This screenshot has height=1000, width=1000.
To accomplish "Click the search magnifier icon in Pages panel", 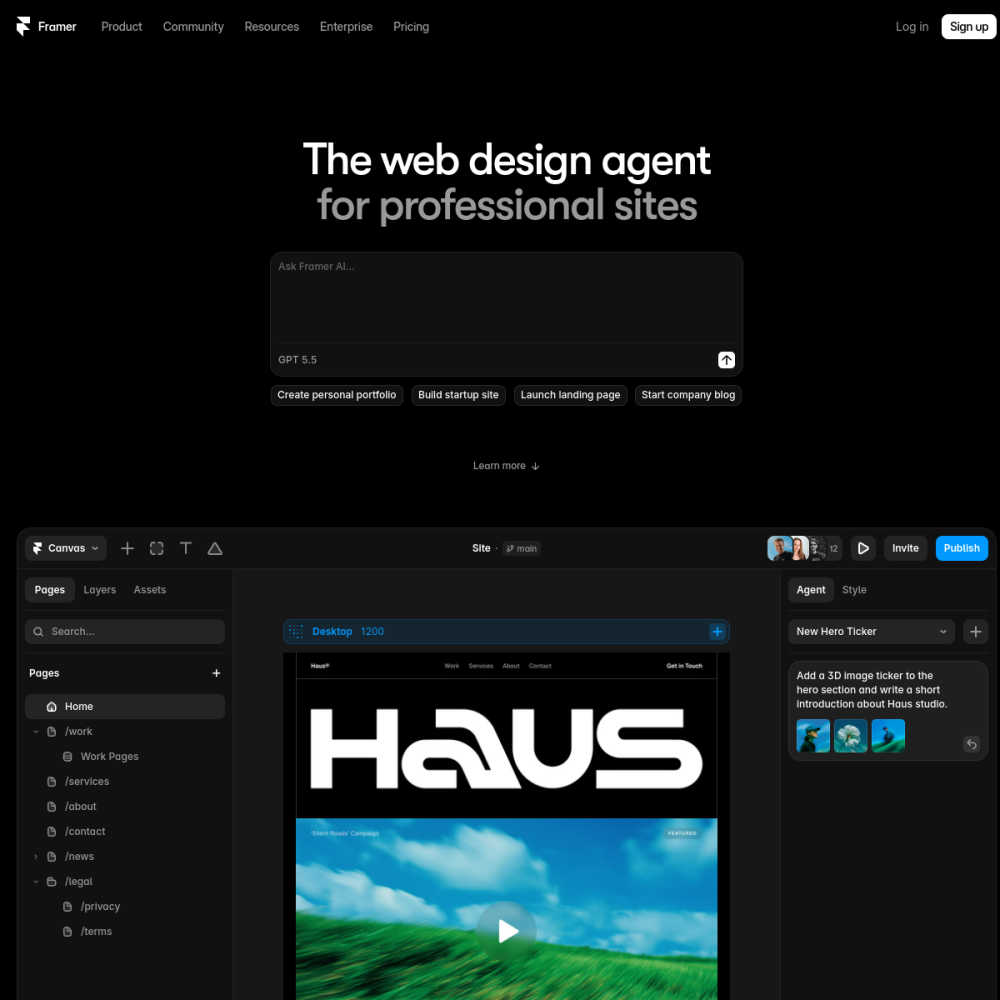I will click(38, 631).
